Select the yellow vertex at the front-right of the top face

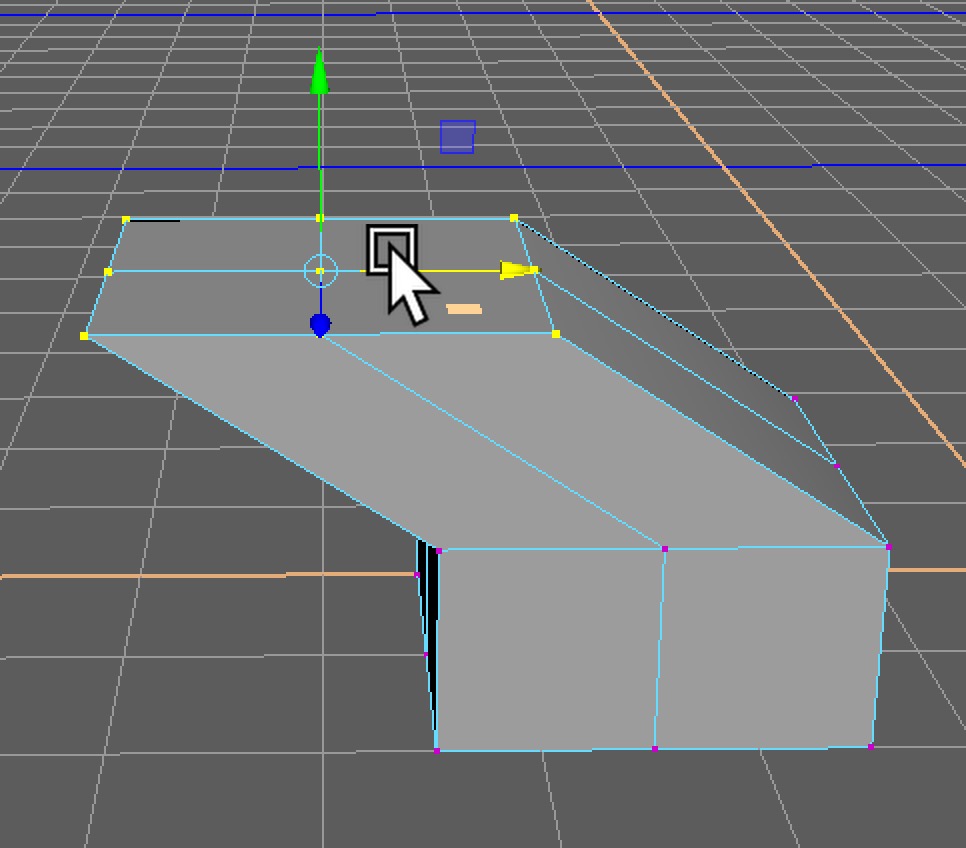[556, 334]
